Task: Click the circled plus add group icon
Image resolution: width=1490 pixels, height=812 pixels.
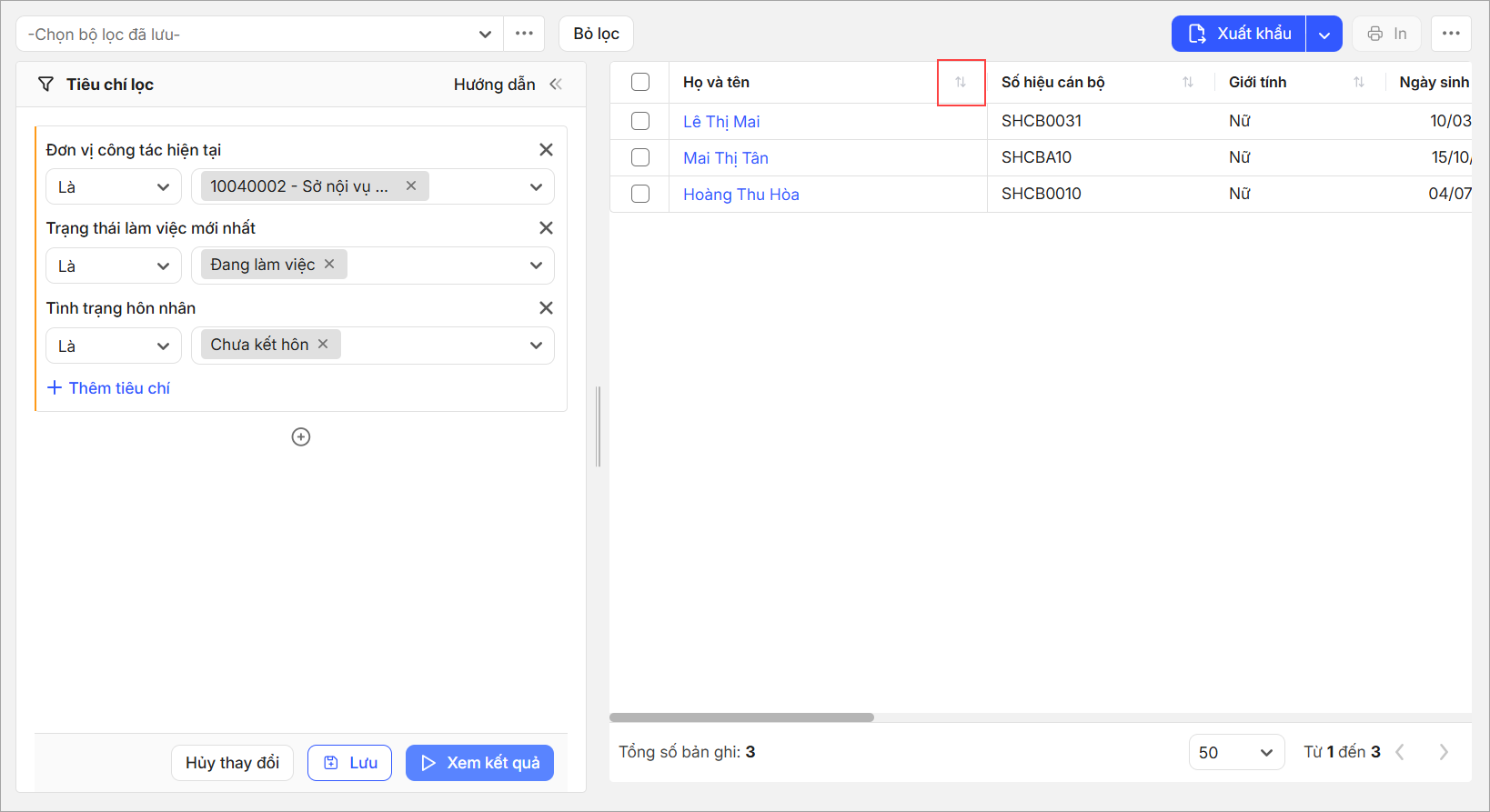Action: pos(301,437)
